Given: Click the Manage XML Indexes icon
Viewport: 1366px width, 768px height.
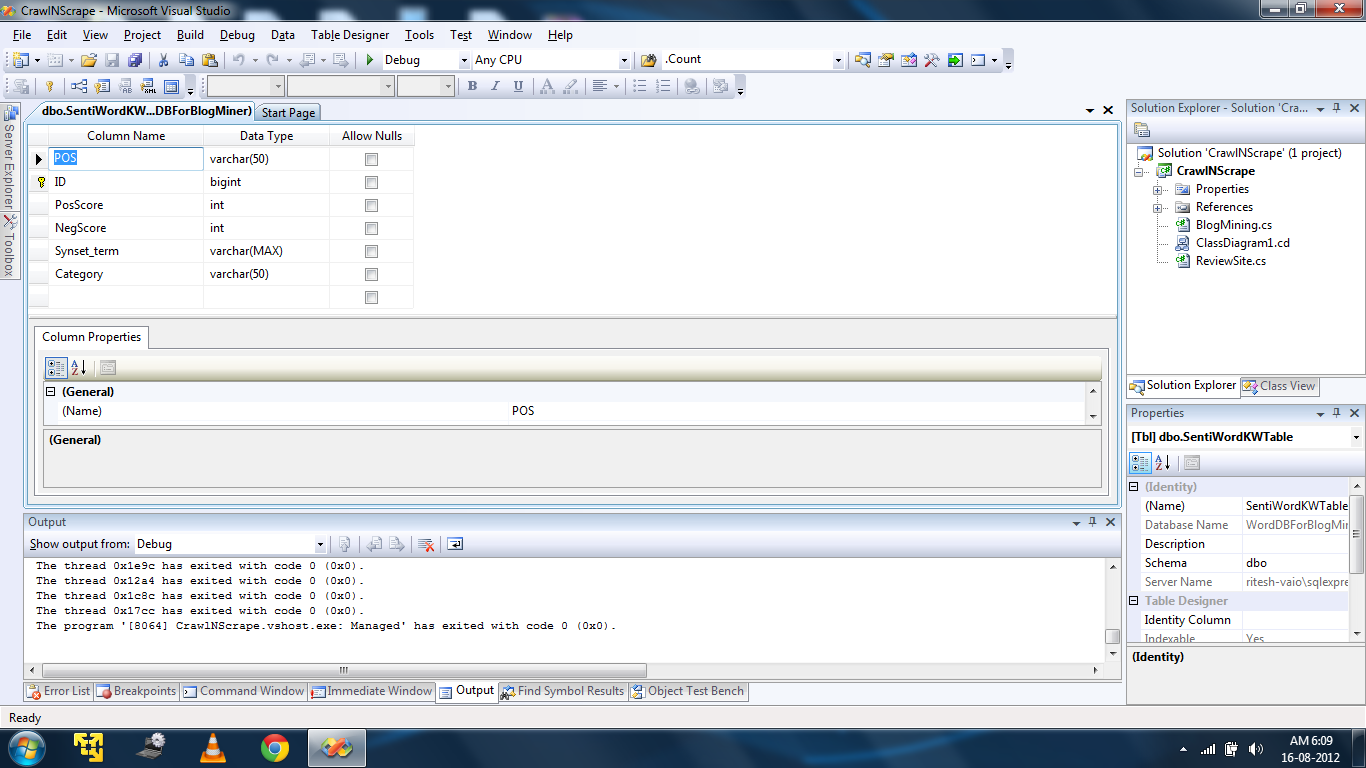Looking at the screenshot, I should (148, 86).
